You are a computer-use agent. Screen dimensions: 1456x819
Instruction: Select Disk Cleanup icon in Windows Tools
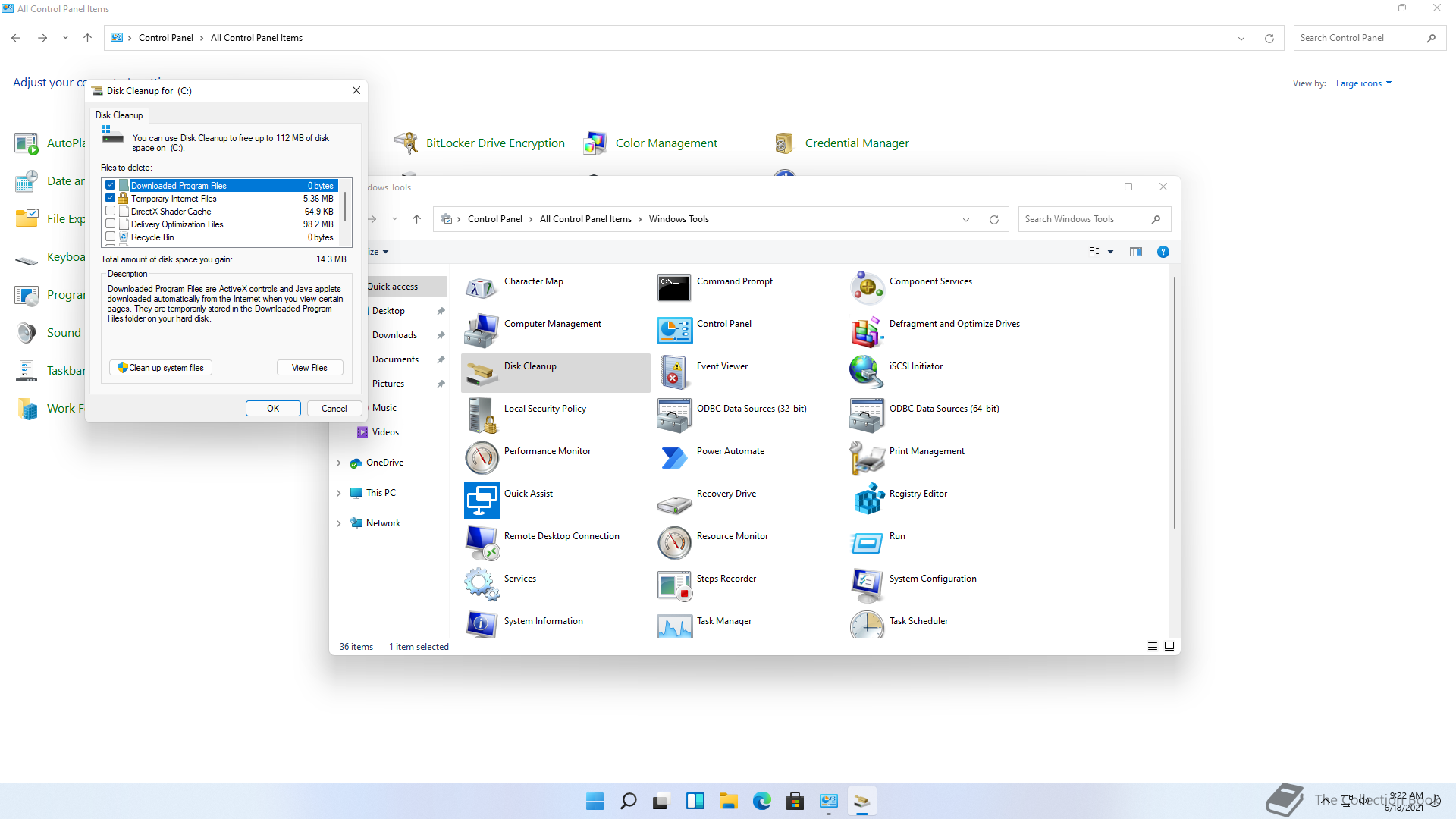pyautogui.click(x=482, y=372)
